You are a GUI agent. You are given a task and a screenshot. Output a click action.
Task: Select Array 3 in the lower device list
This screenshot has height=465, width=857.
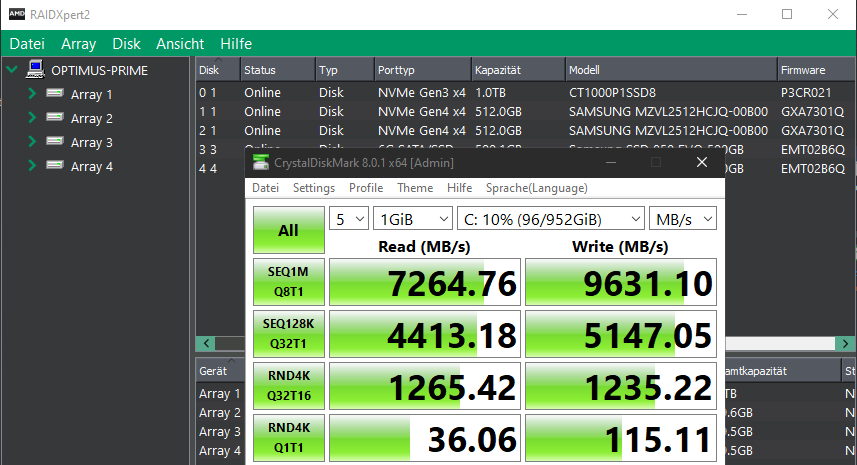coord(220,432)
